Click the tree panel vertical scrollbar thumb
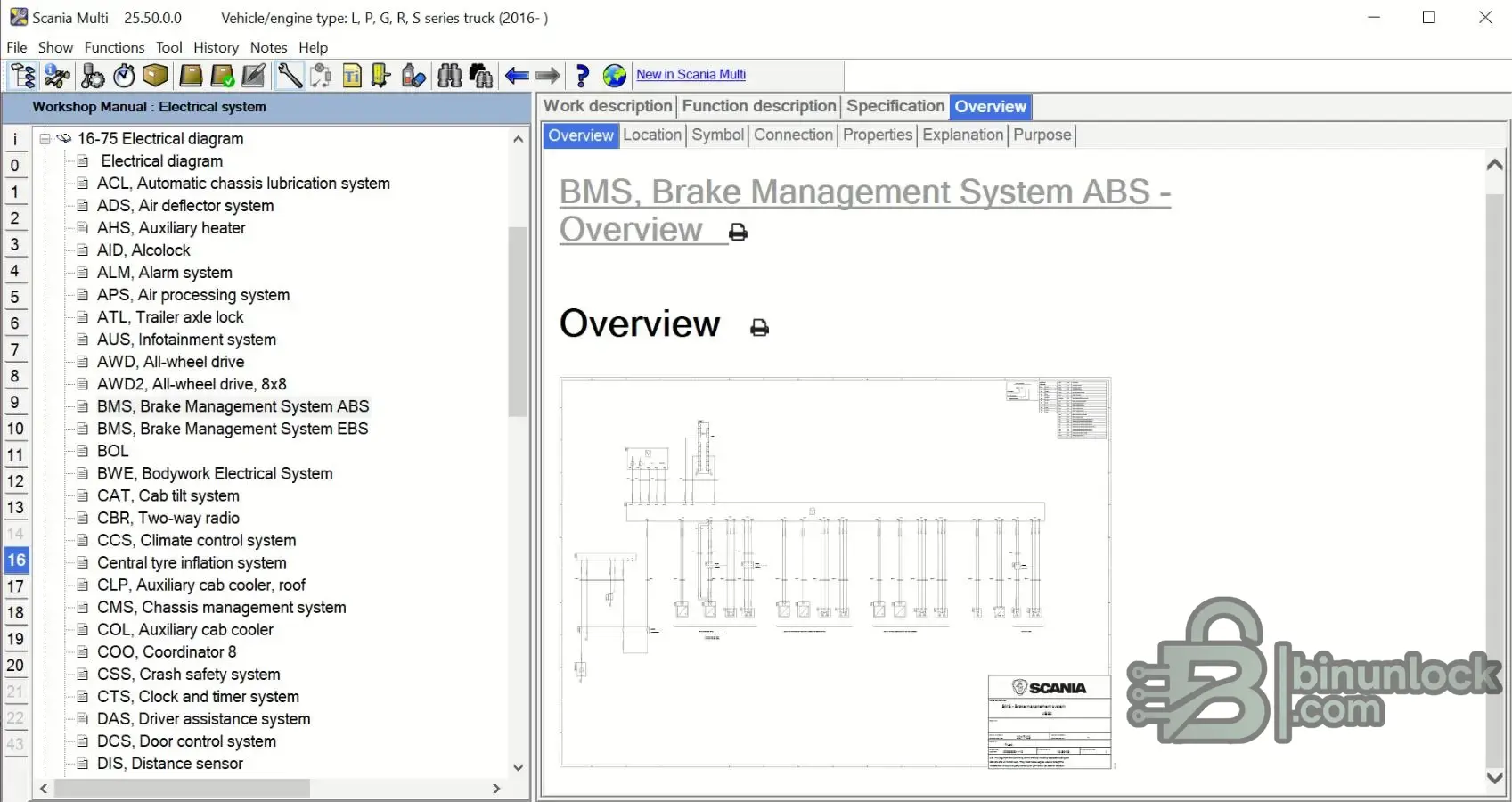The image size is (1512, 802). click(x=518, y=322)
